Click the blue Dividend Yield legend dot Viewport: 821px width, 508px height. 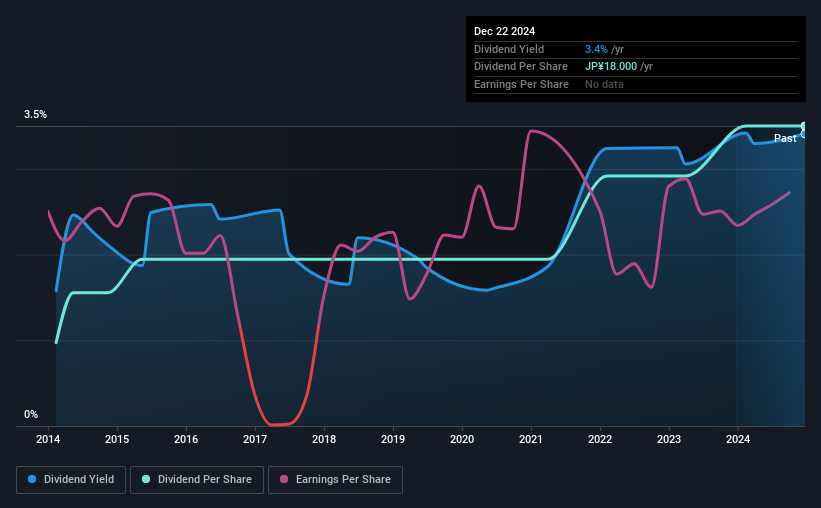32,479
